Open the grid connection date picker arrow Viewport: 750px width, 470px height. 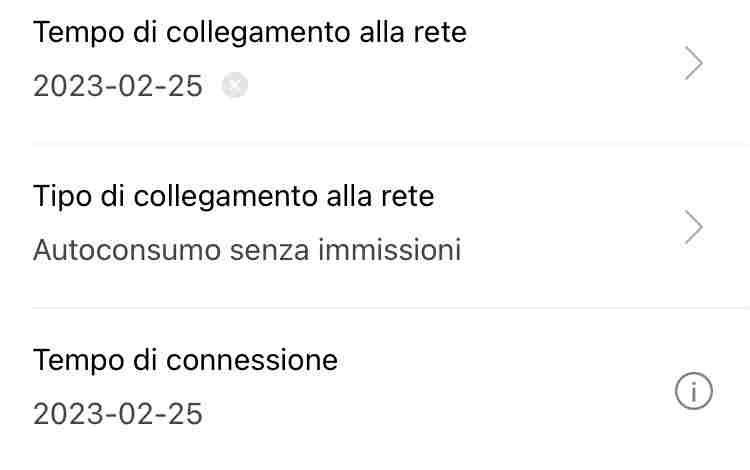(x=694, y=64)
